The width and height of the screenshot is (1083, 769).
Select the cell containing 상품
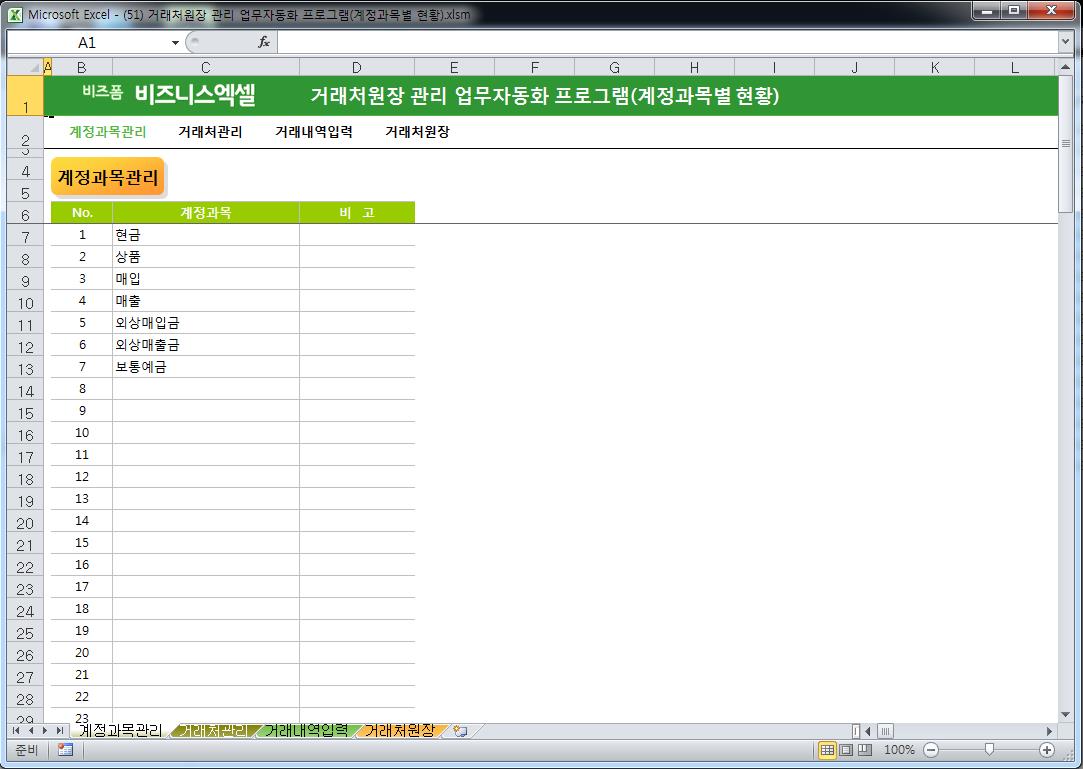pyautogui.click(x=206, y=257)
